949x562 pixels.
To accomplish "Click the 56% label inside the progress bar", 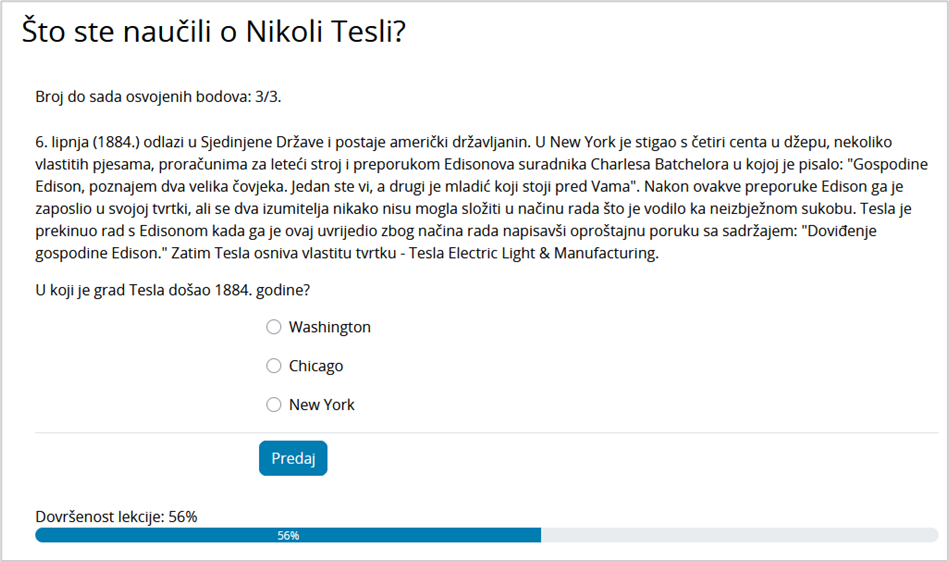I will (x=288, y=536).
